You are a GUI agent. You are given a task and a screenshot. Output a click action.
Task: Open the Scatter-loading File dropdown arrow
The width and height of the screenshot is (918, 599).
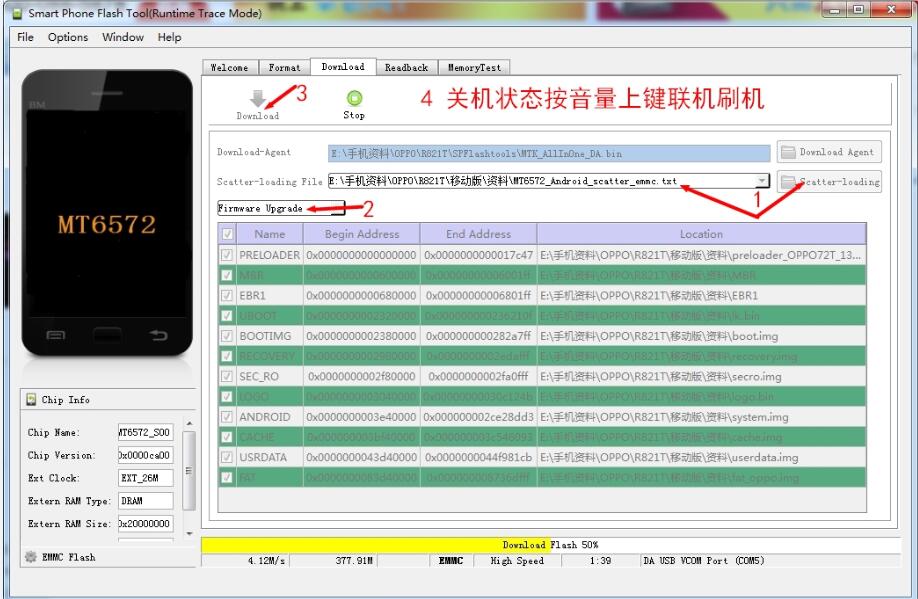[762, 181]
